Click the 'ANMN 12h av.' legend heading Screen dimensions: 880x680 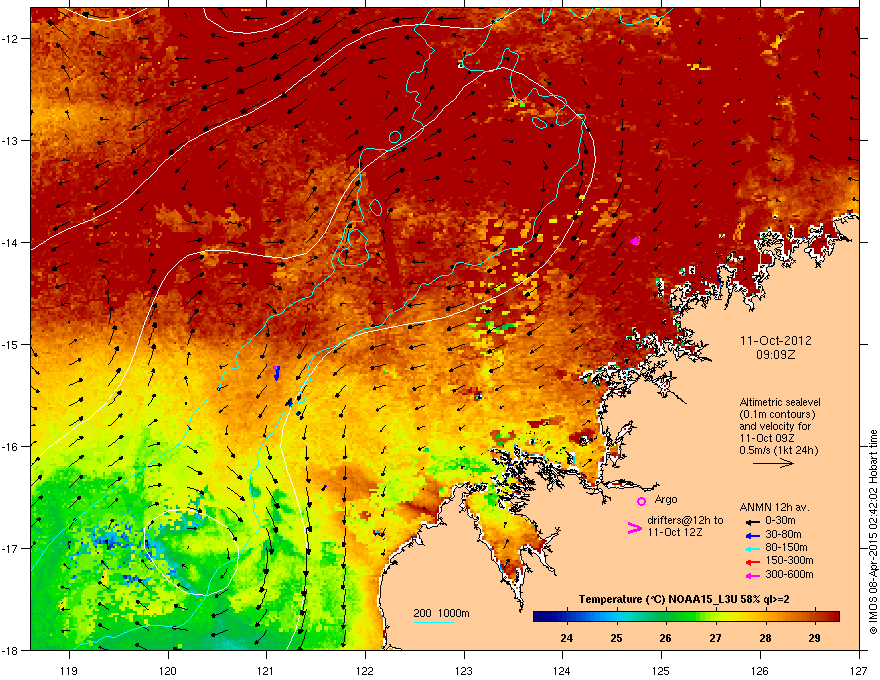point(774,507)
